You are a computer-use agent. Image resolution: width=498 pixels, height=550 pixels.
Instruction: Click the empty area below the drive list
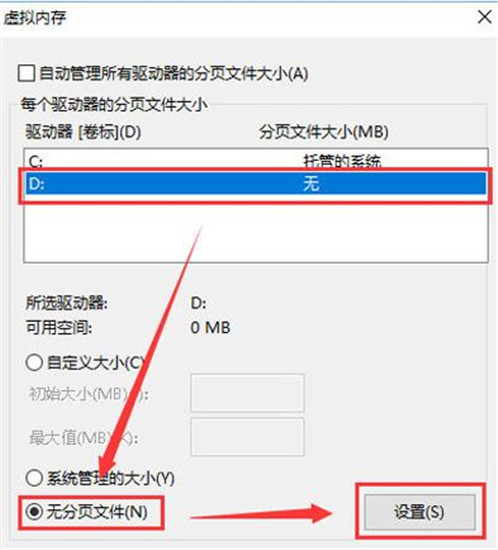click(256, 232)
